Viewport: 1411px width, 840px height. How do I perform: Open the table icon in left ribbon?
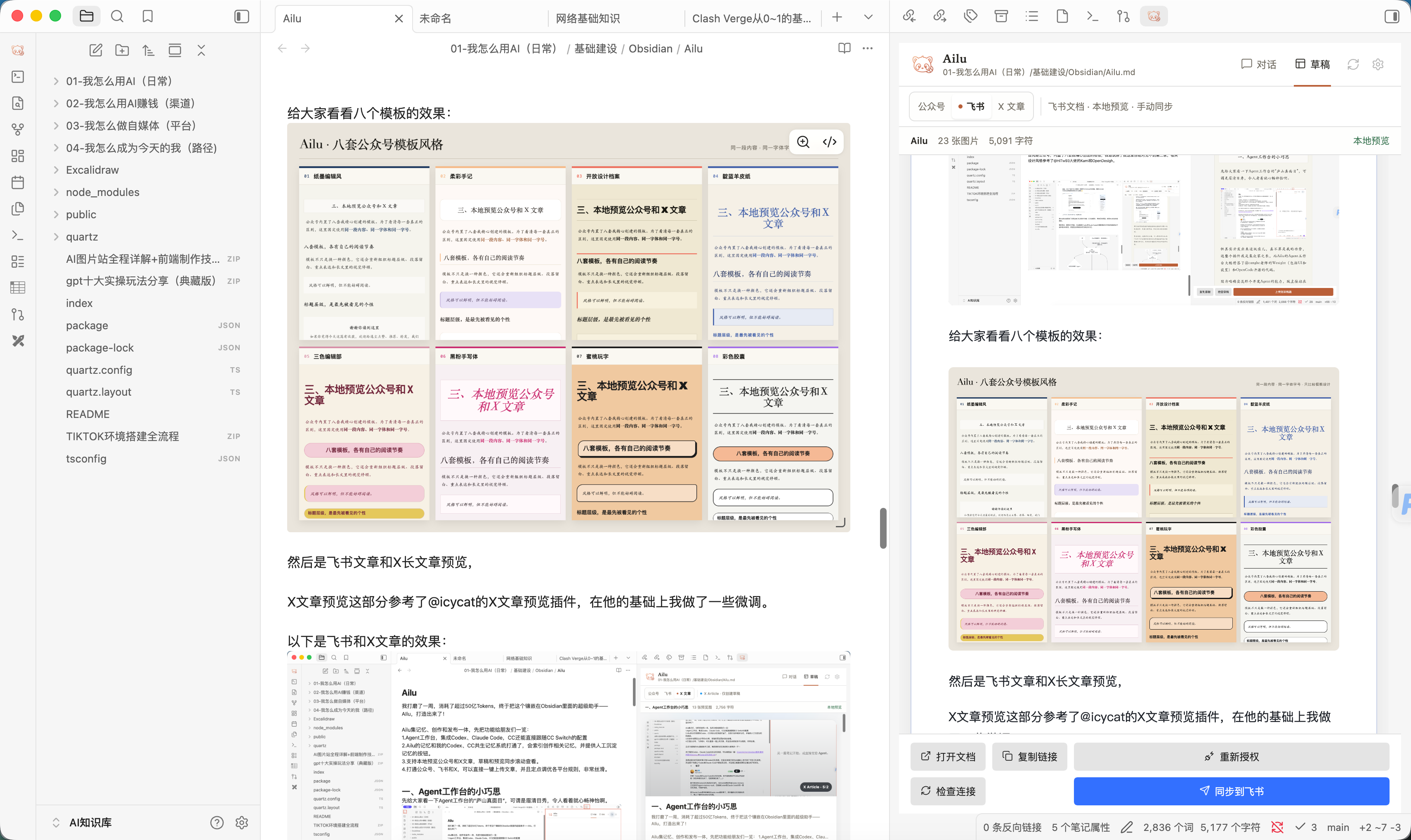point(18,288)
